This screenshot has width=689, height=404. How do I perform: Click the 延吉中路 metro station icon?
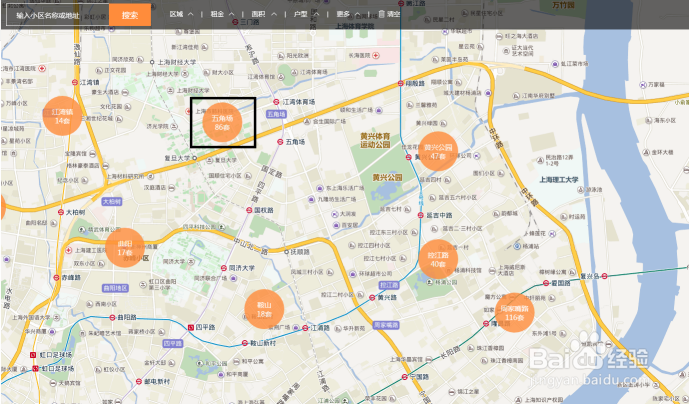(421, 215)
